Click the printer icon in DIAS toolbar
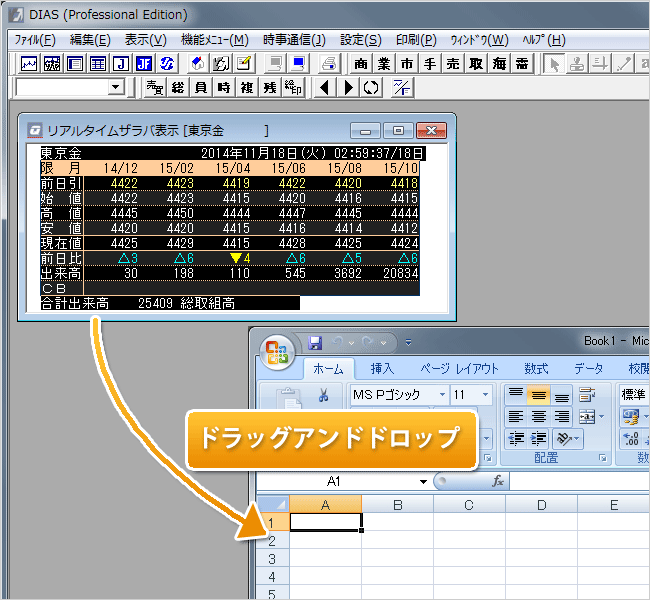 click(328, 64)
